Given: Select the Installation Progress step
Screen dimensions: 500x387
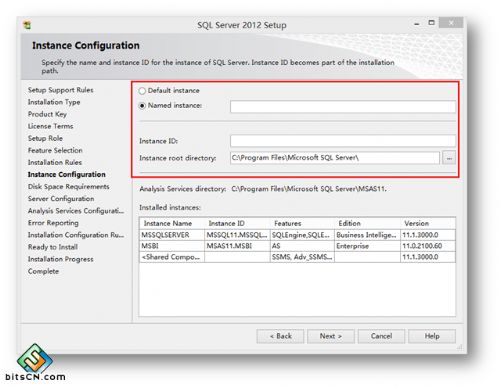Looking at the screenshot, I should tap(61, 259).
